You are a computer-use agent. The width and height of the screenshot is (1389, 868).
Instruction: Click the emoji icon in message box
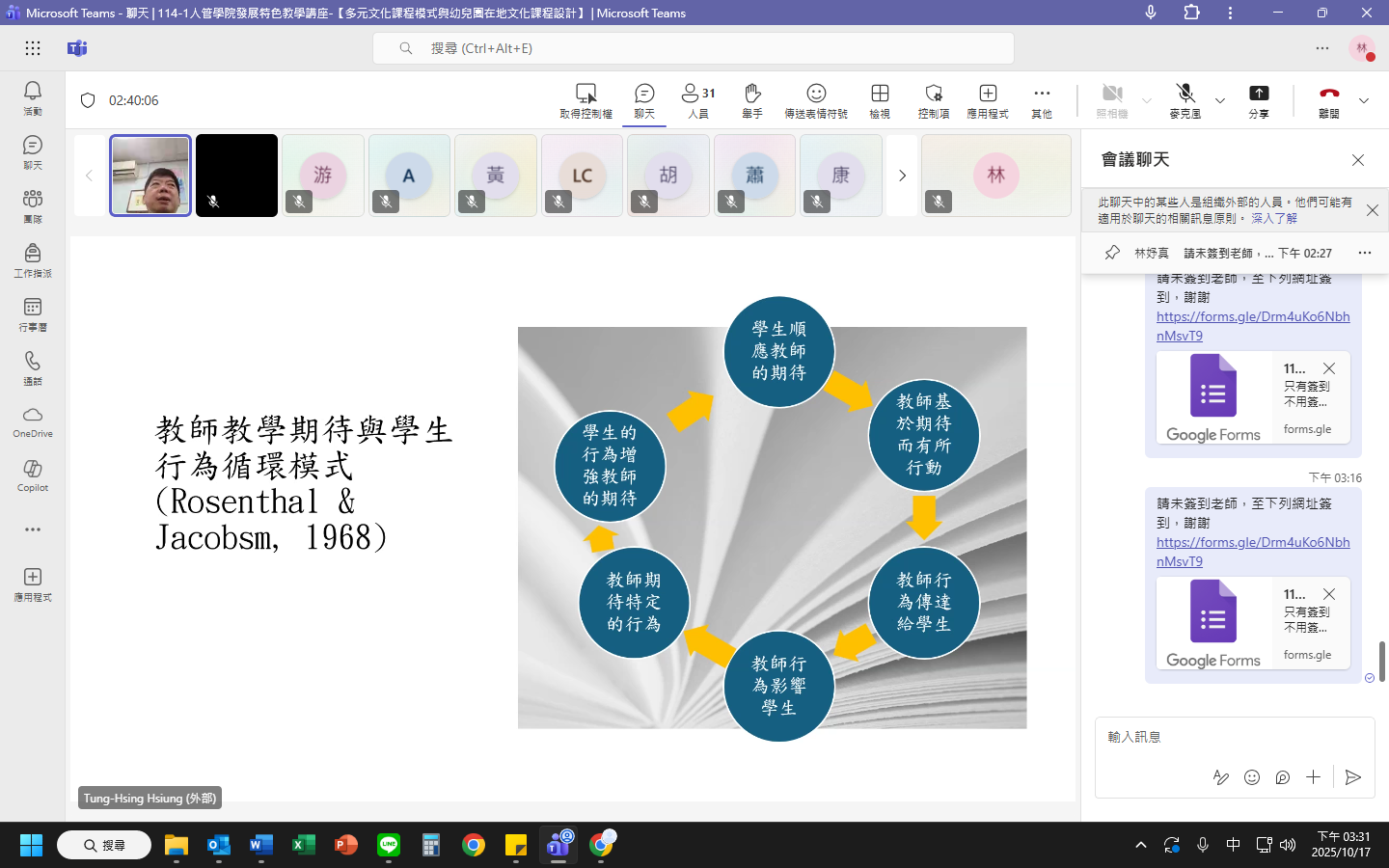[x=1252, y=777]
